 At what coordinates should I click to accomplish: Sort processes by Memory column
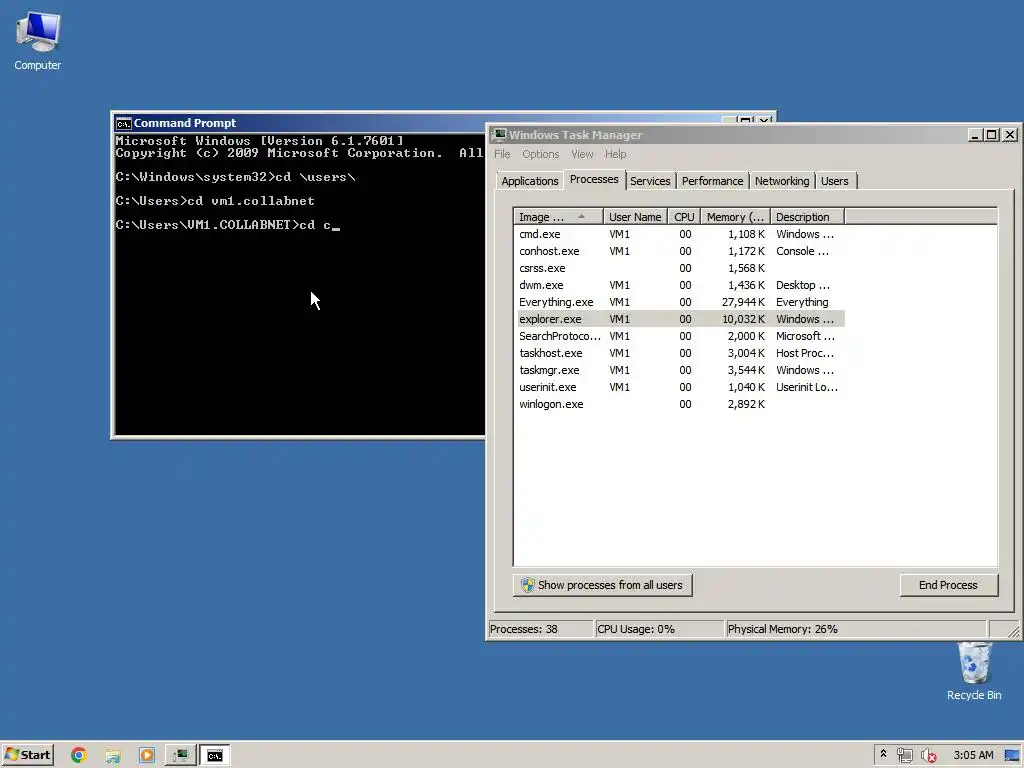pyautogui.click(x=735, y=217)
